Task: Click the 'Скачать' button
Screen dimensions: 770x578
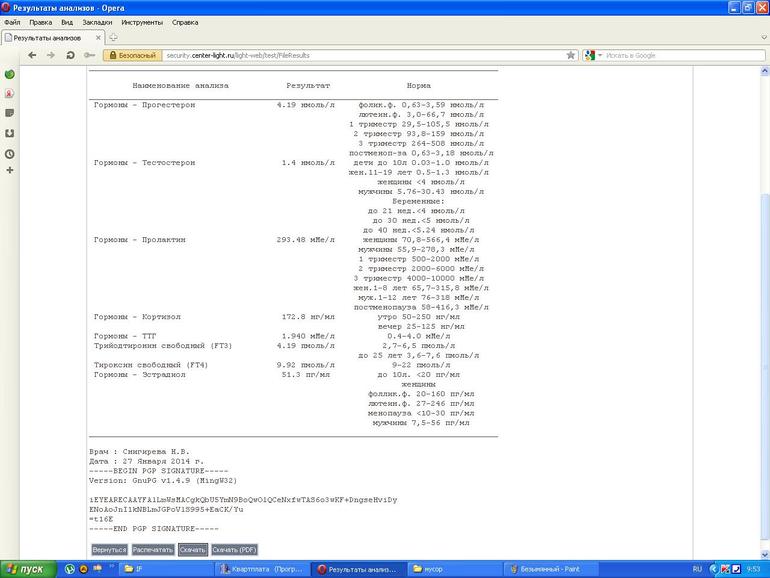Action: click(x=192, y=550)
